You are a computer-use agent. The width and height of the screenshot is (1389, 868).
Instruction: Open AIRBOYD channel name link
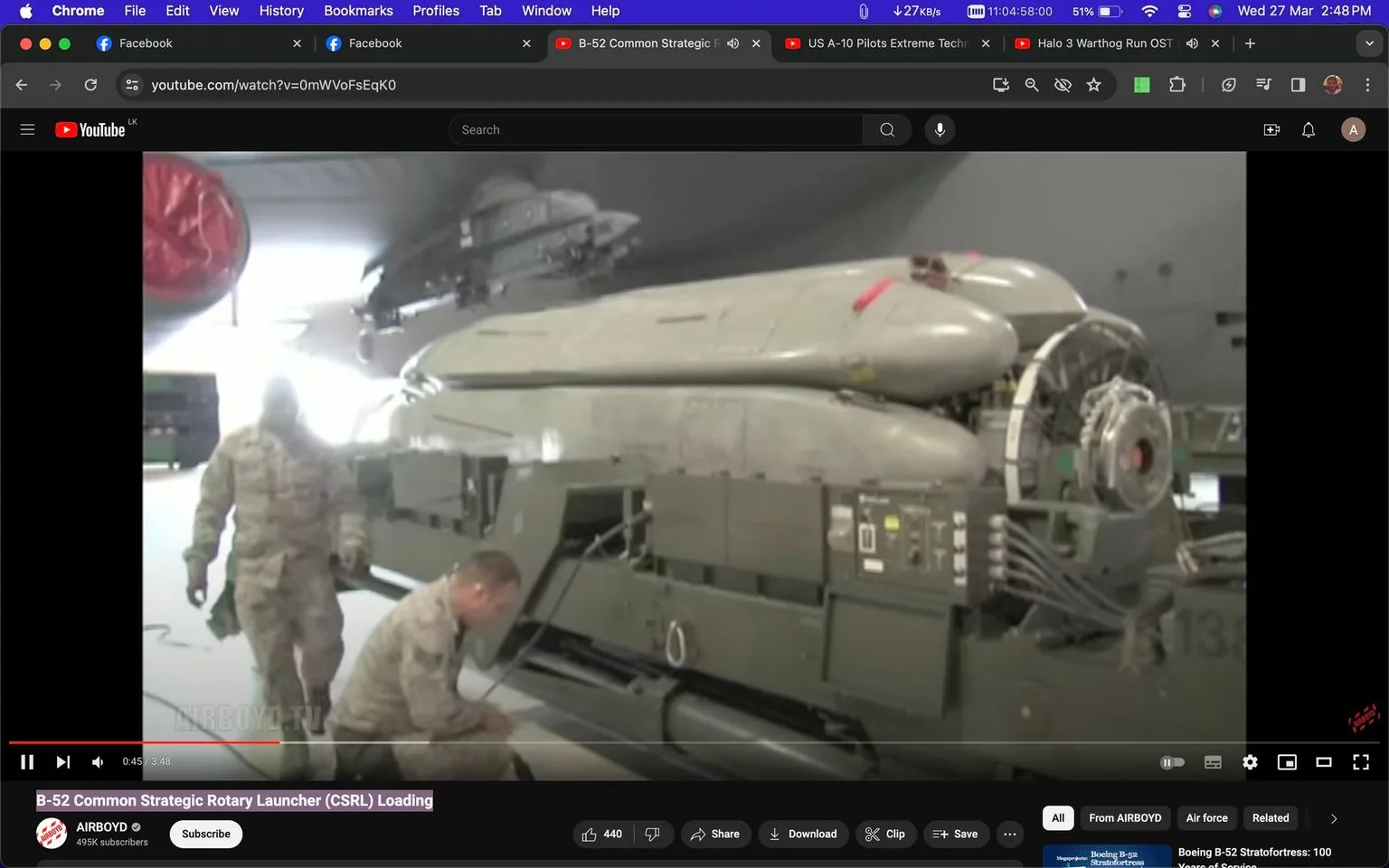click(x=101, y=826)
